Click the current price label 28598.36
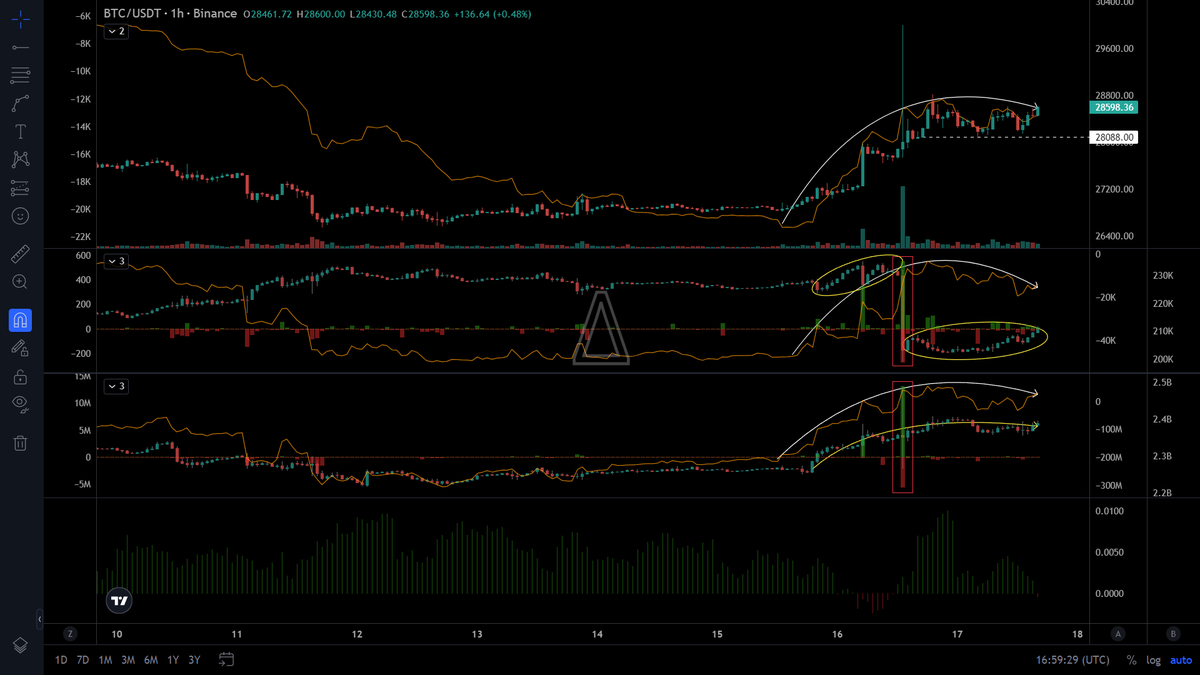Image resolution: width=1200 pixels, height=675 pixels. 1113,107
